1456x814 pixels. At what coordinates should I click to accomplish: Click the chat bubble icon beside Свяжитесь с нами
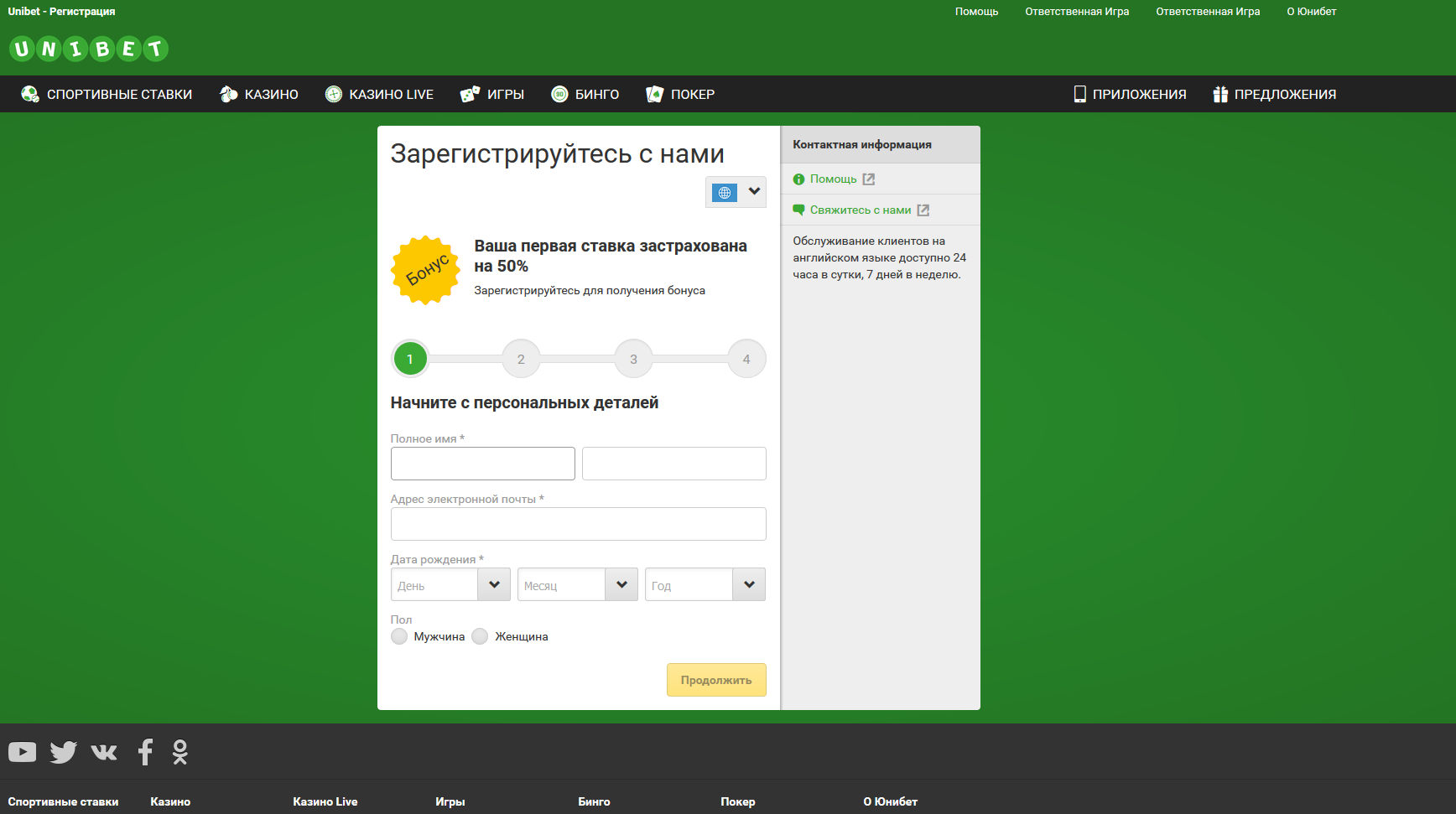798,210
